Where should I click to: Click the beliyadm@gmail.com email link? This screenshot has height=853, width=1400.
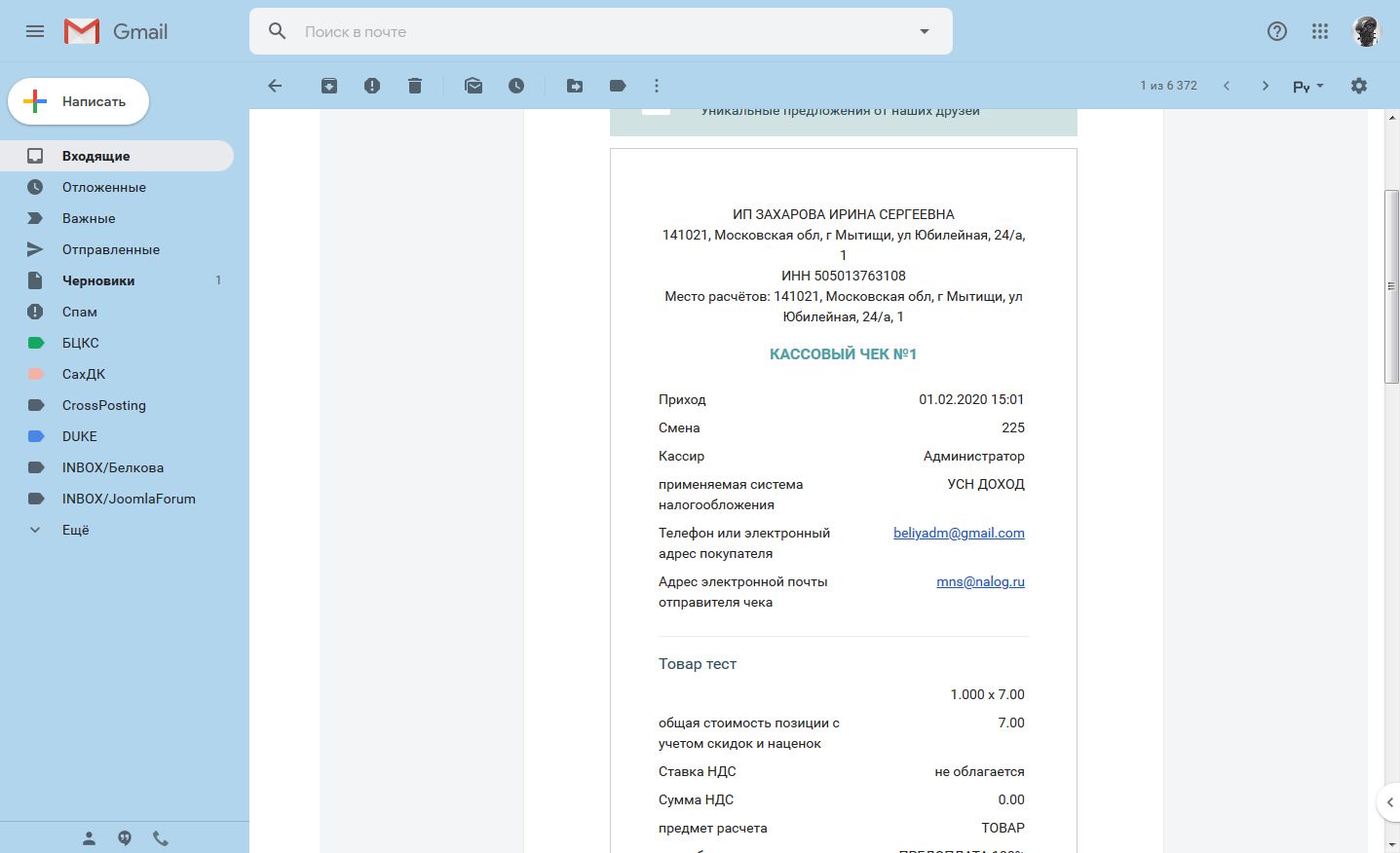(x=959, y=533)
